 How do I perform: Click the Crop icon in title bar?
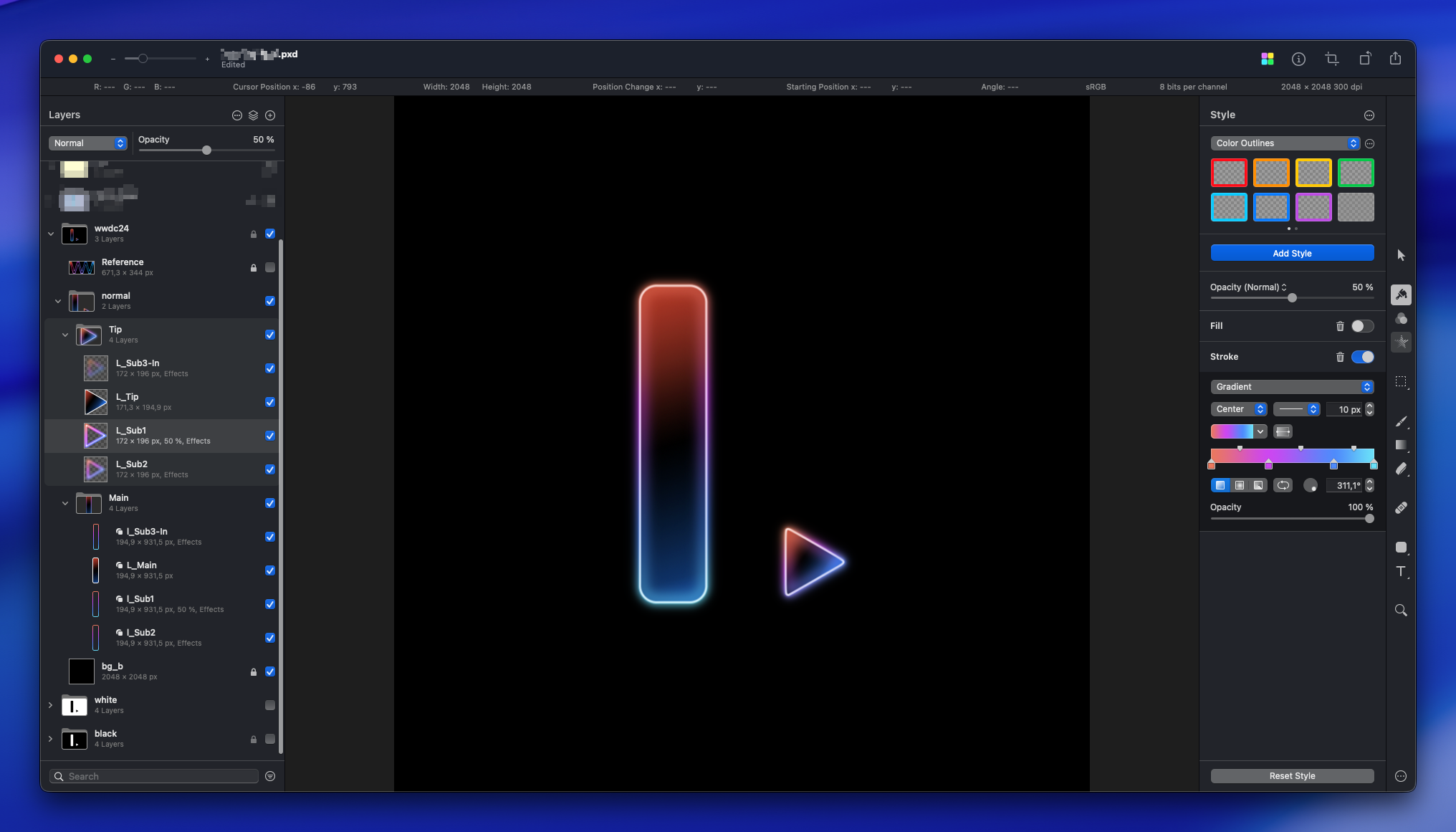click(1331, 59)
